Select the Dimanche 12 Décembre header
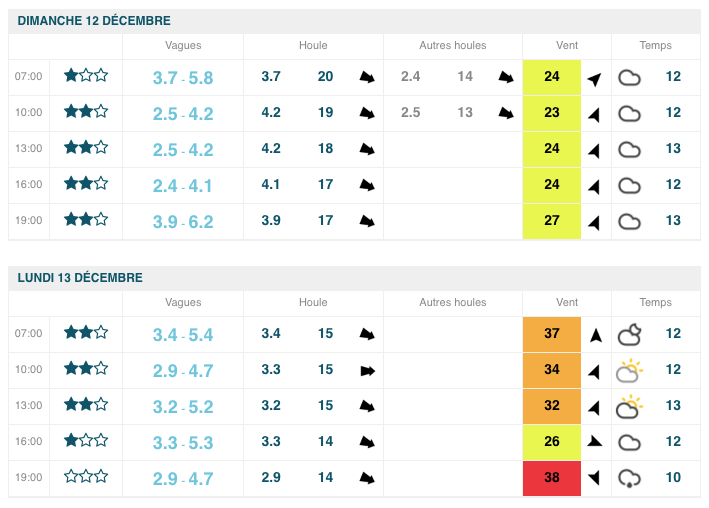Image resolution: width=709 pixels, height=508 pixels. click(x=94, y=21)
